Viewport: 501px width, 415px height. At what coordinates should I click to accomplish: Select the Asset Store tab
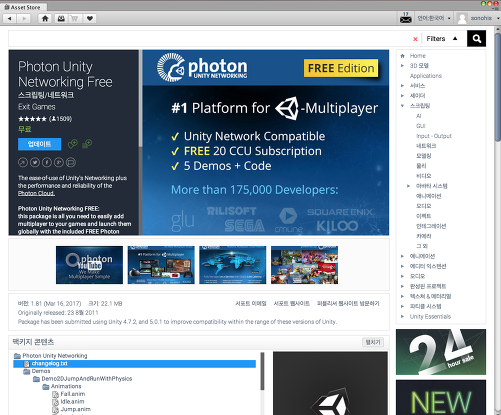coord(23,7)
